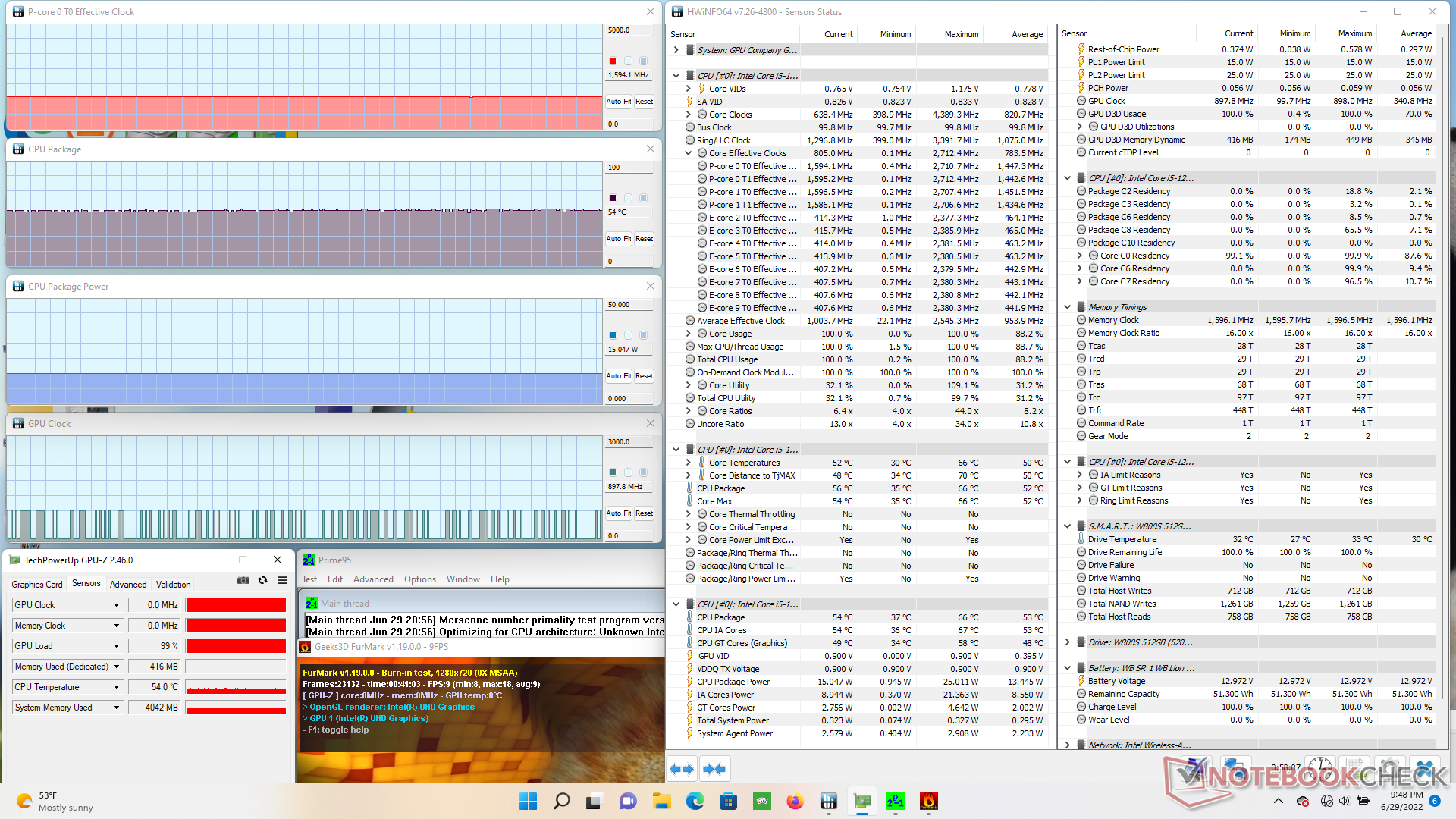The width and height of the screenshot is (1456, 819).
Task: Open GPU-Z hamburger menu icon
Action: 282,580
